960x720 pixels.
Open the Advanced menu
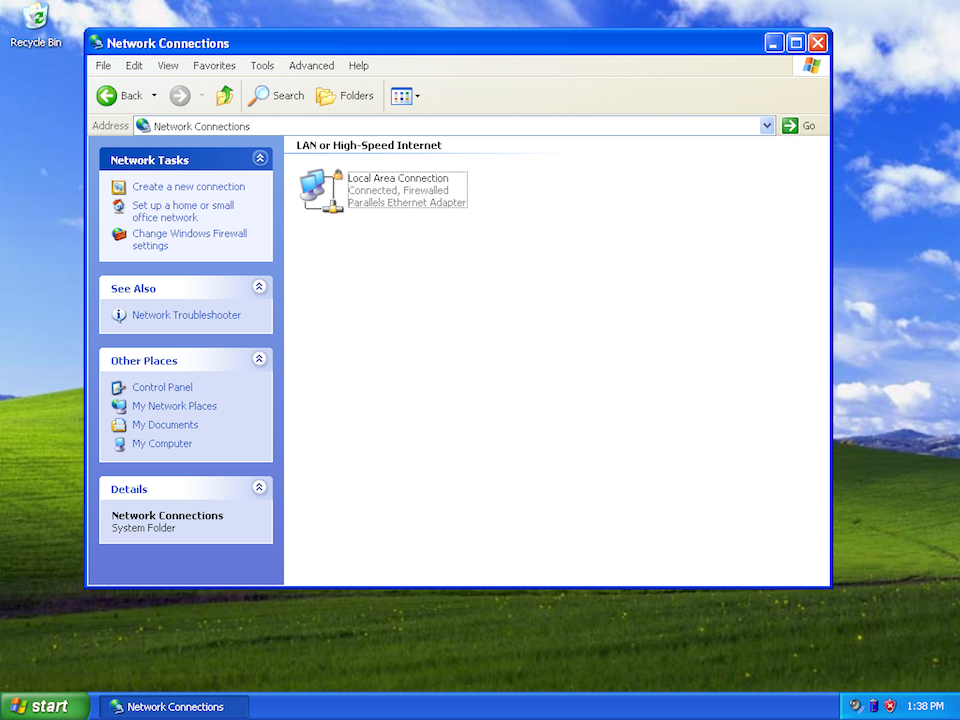point(311,66)
